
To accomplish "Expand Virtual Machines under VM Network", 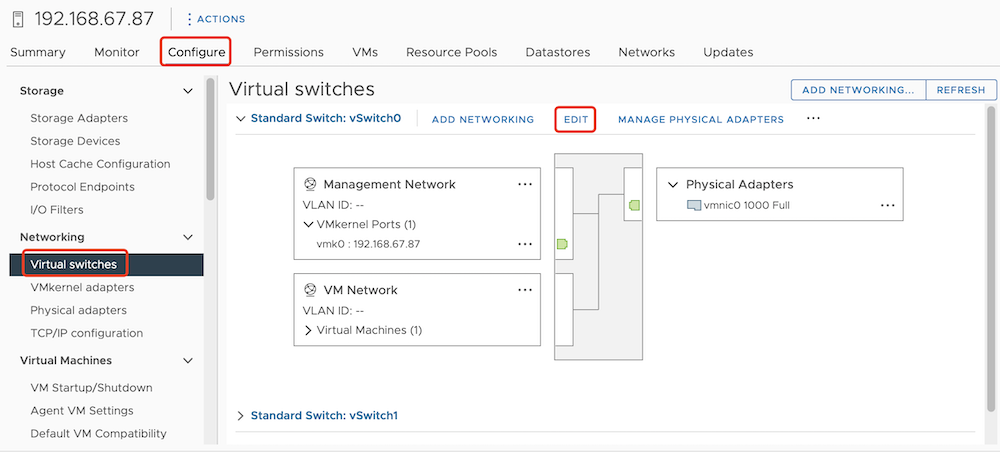I will pos(308,330).
